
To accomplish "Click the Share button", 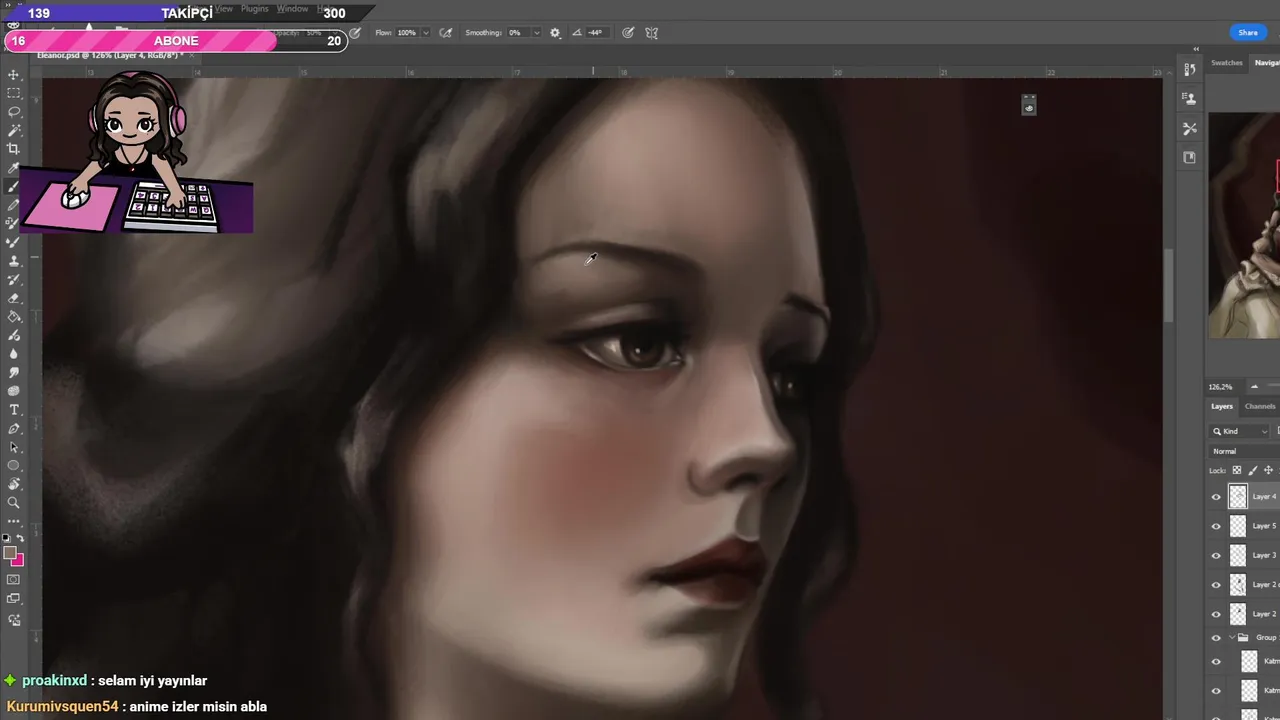I will (1248, 33).
